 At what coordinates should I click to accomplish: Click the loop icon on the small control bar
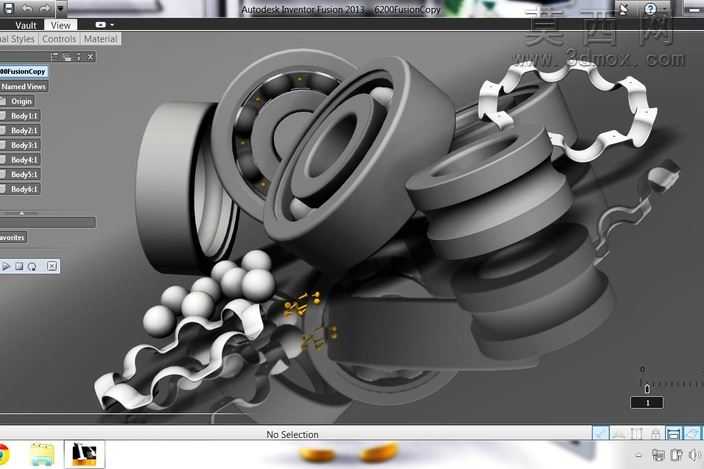(32, 267)
